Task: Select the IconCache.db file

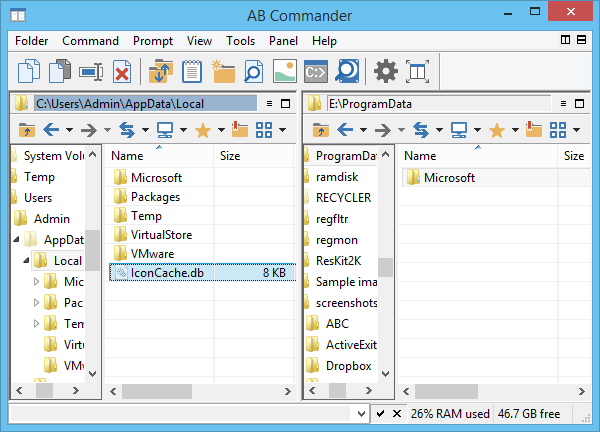Action: pos(203,272)
